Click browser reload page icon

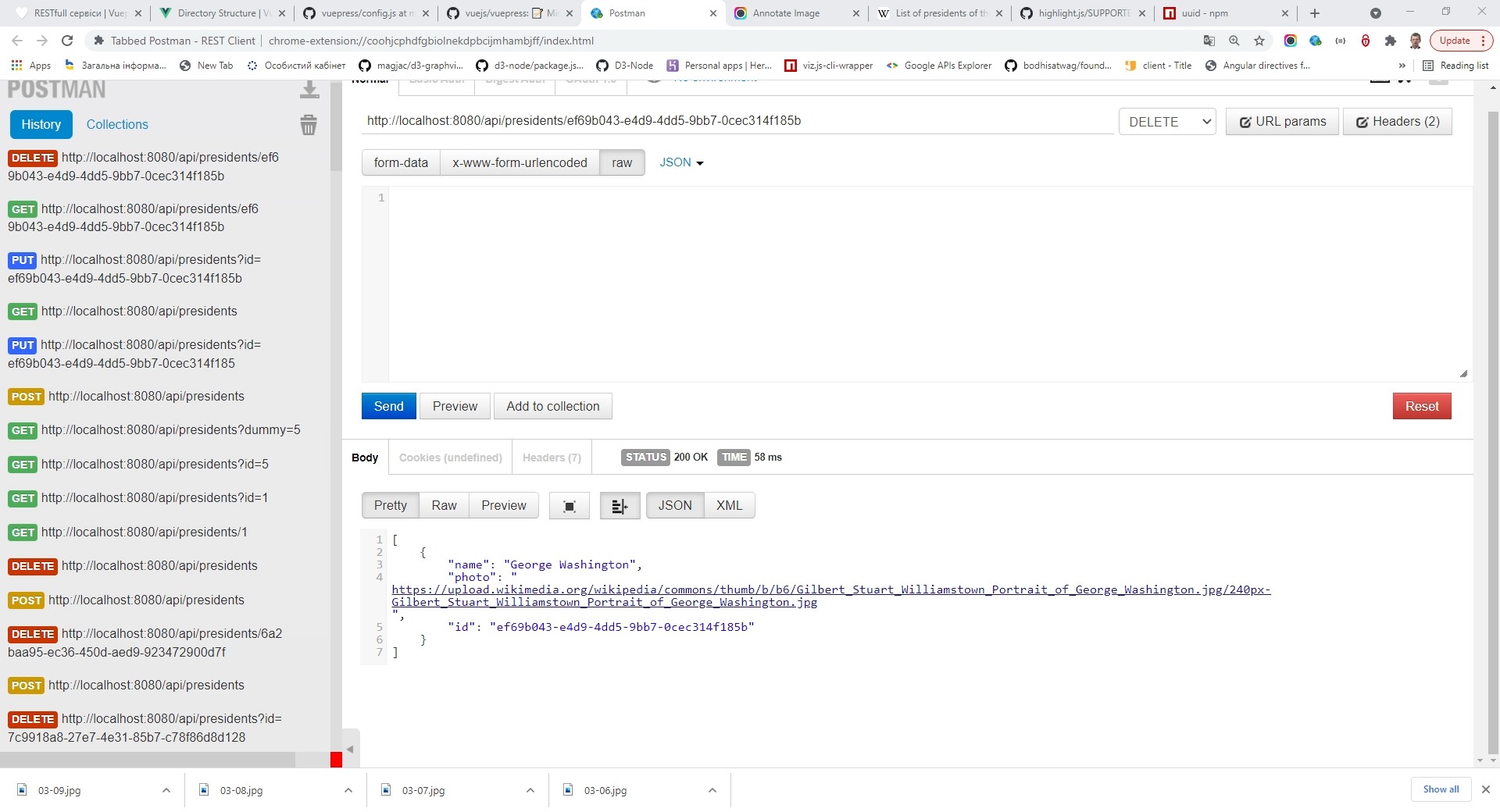tap(67, 41)
